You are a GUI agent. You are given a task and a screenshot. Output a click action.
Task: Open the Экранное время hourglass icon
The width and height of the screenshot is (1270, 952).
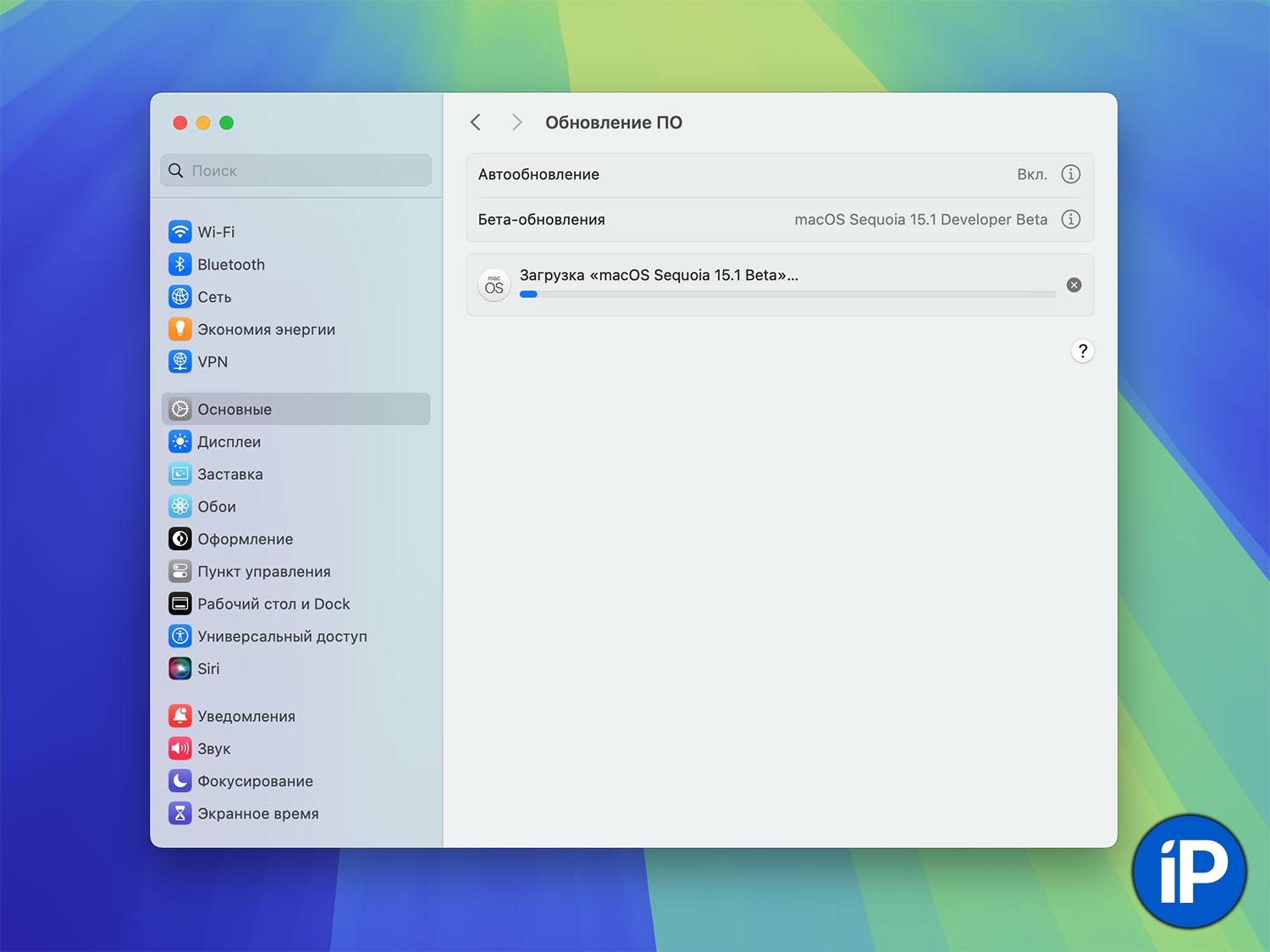pos(179,813)
